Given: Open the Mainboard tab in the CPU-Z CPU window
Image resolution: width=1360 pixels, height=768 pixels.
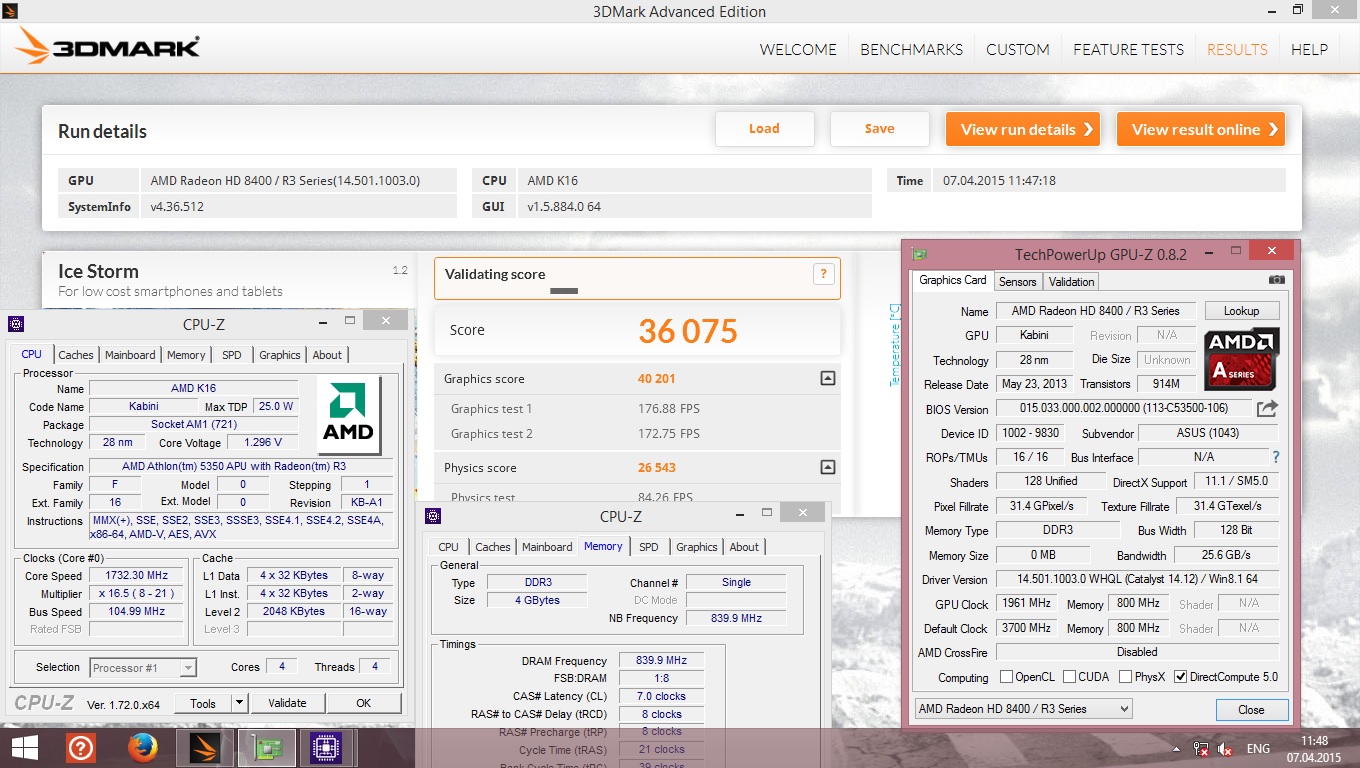Looking at the screenshot, I should coord(131,355).
